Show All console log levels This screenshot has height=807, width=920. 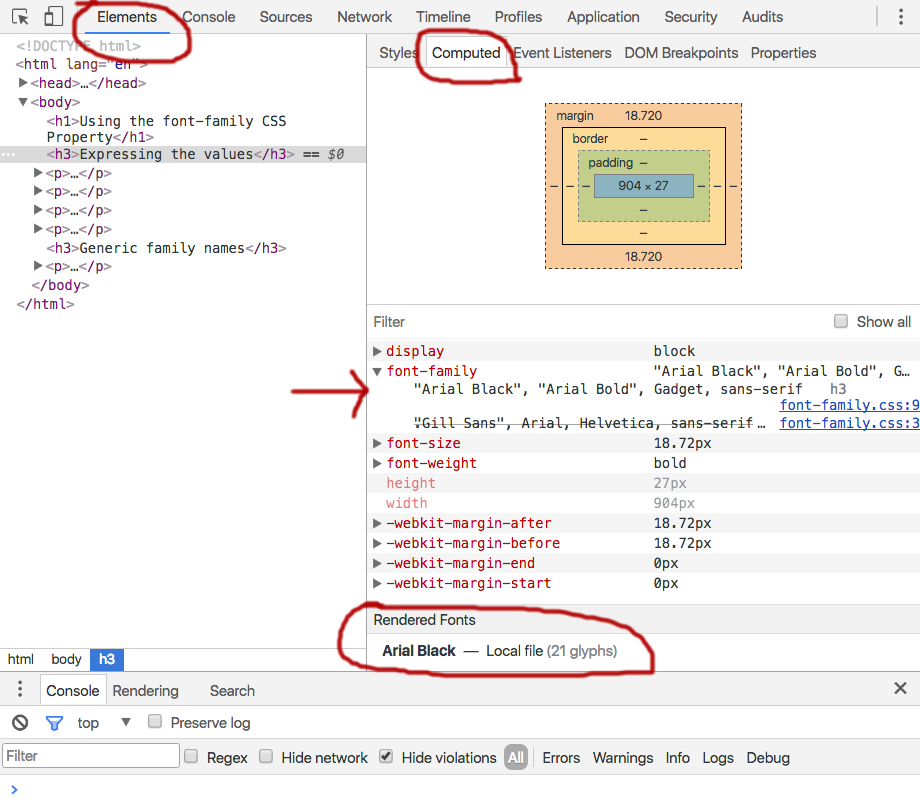[516, 758]
